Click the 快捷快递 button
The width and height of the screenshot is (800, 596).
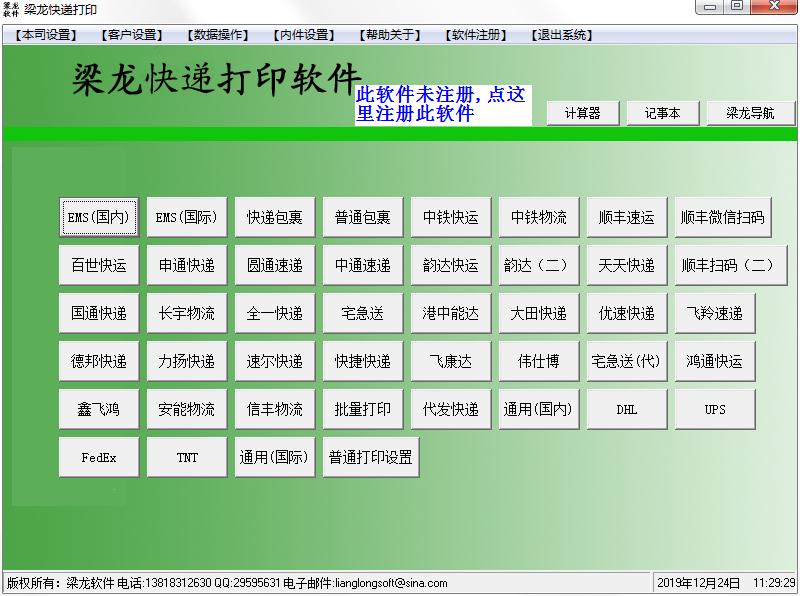pyautogui.click(x=363, y=361)
